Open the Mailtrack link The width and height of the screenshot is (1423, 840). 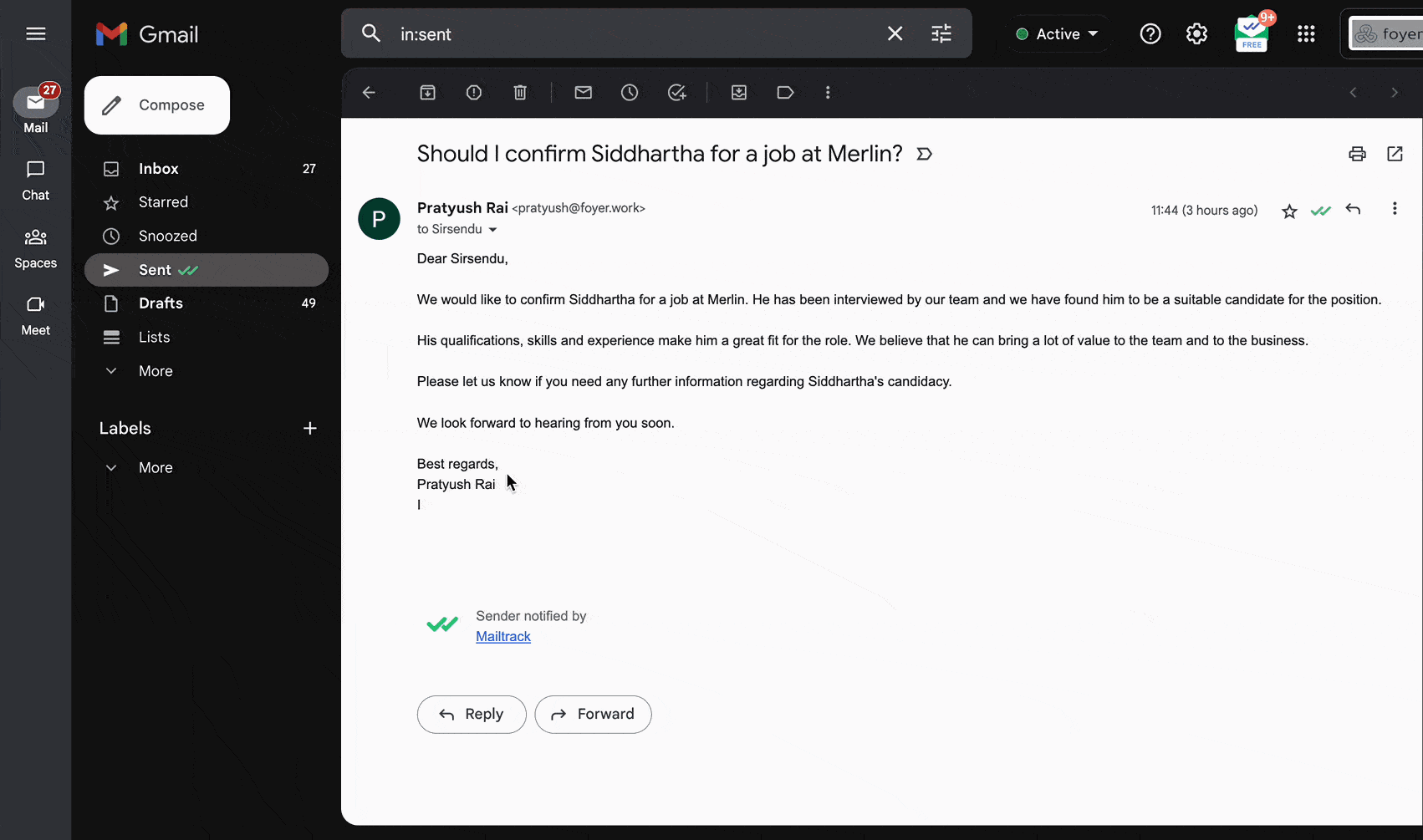click(503, 637)
